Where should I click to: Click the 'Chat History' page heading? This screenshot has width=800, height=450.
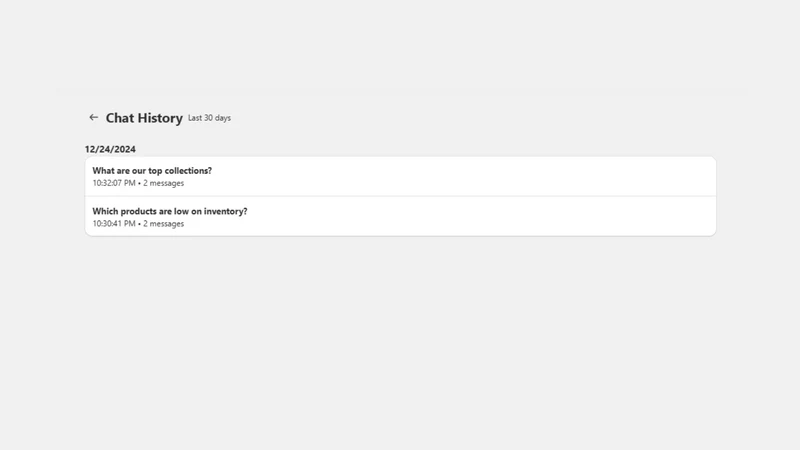(x=144, y=118)
